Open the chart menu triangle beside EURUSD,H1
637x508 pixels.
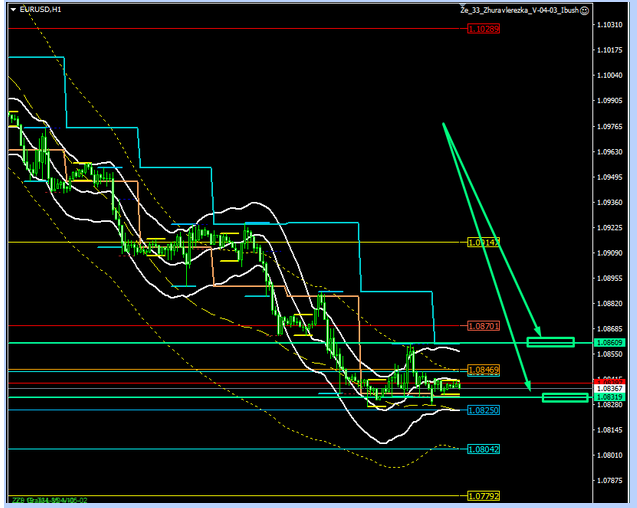13,9
